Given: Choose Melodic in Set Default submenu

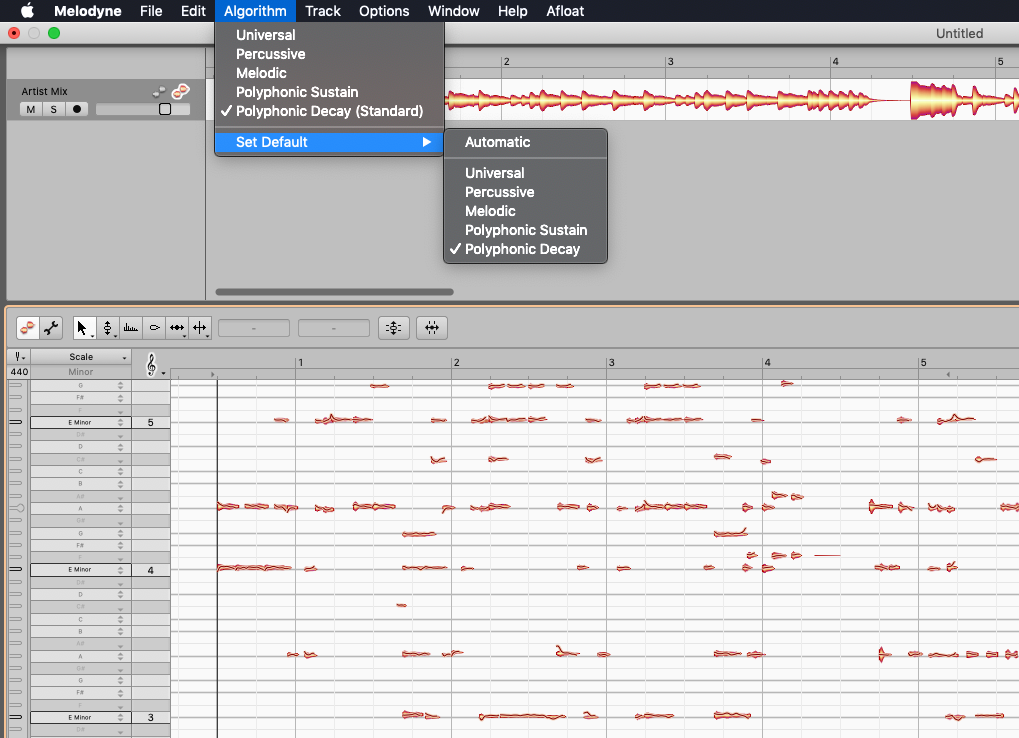Looking at the screenshot, I should click(x=525, y=211).
